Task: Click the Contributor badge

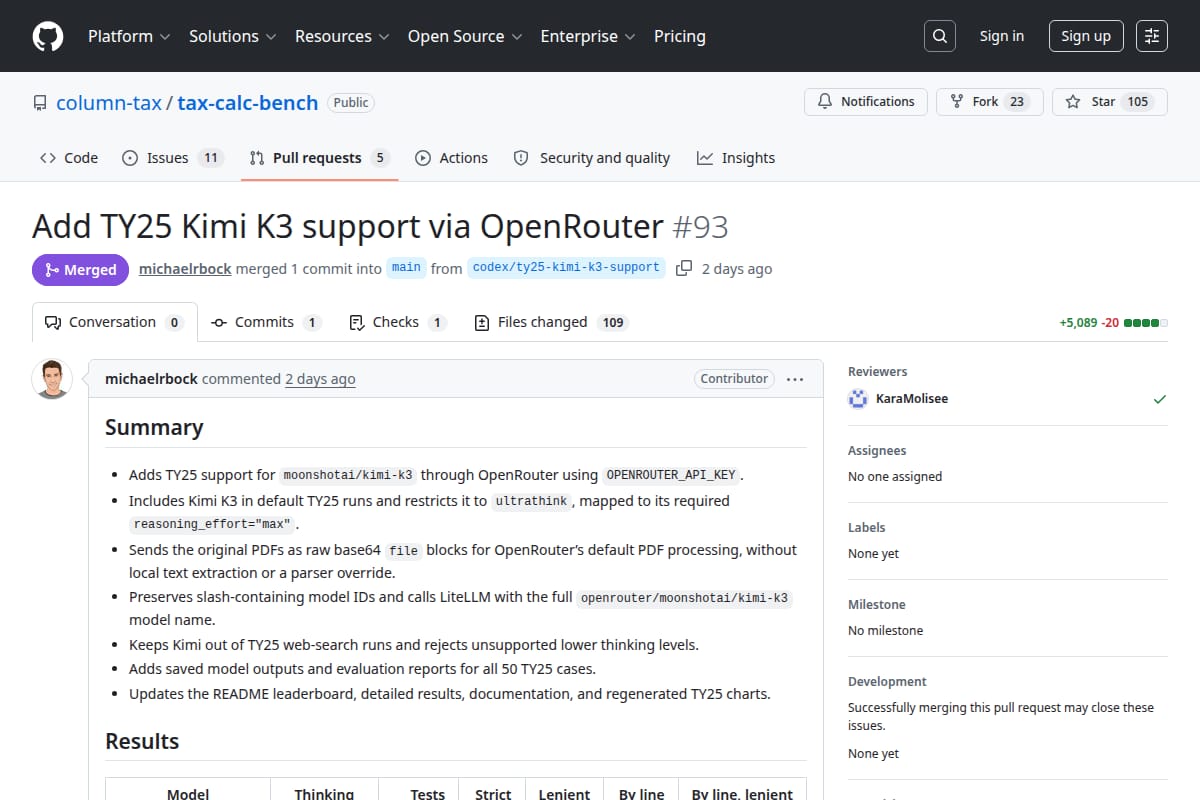Action: click(x=734, y=379)
